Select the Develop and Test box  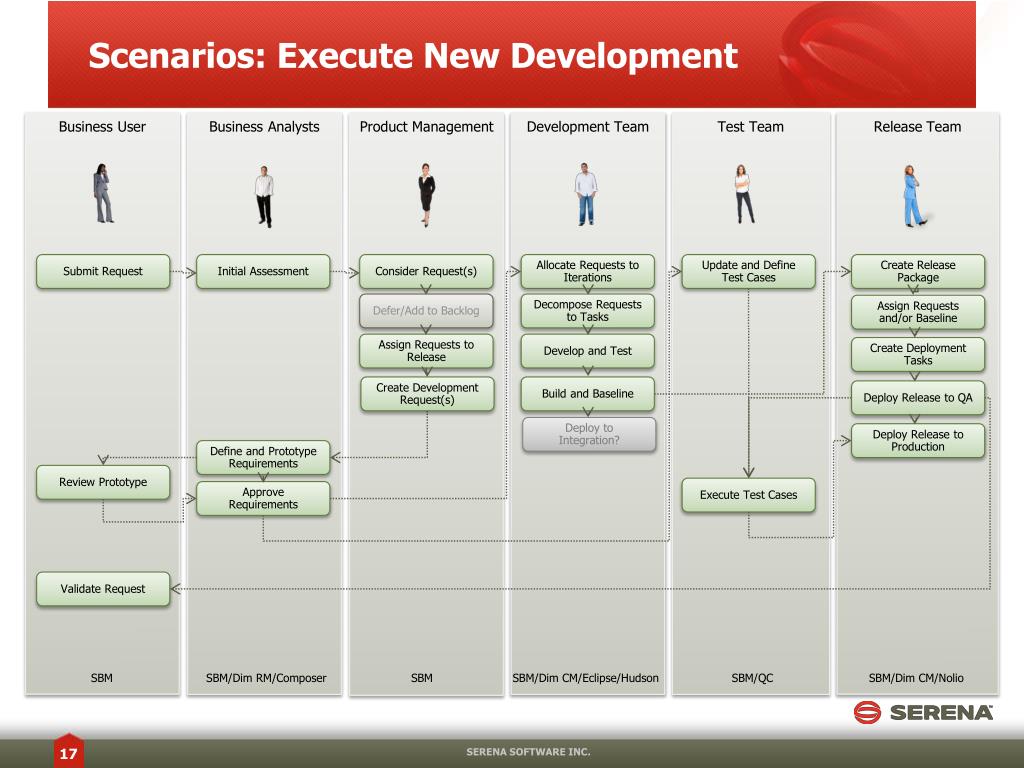[587, 351]
